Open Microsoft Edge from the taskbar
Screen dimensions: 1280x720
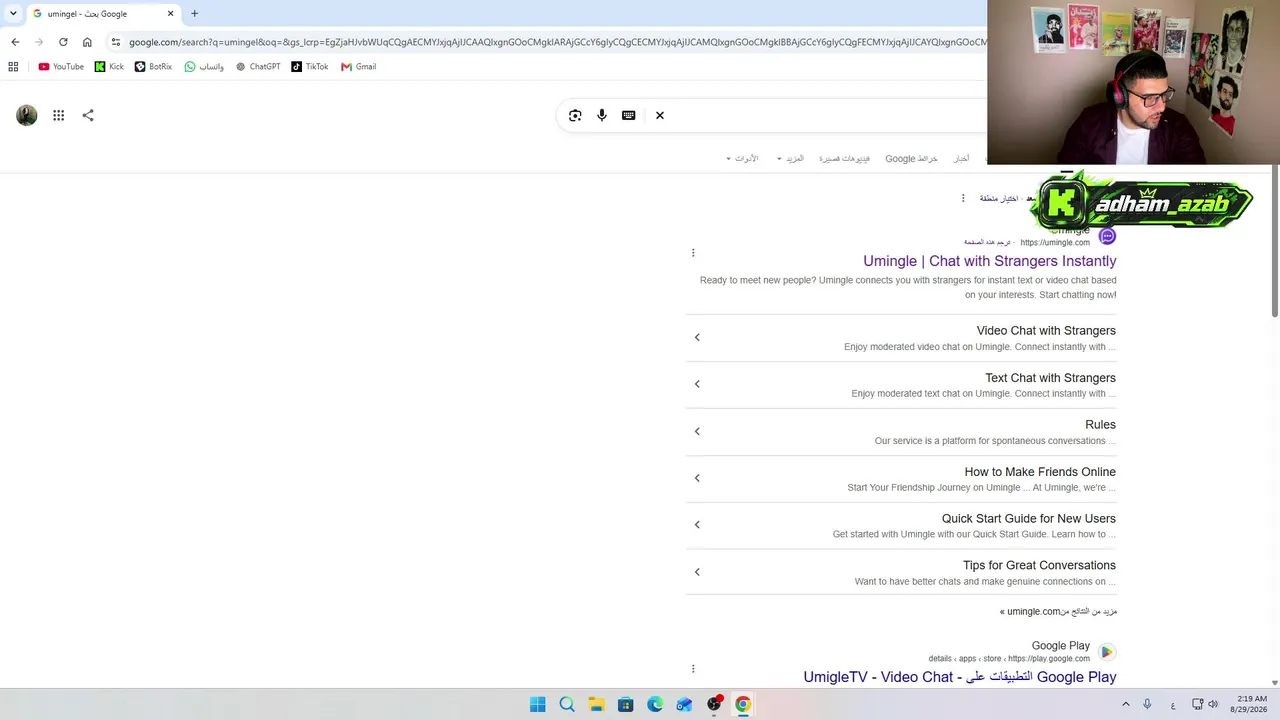(655, 705)
